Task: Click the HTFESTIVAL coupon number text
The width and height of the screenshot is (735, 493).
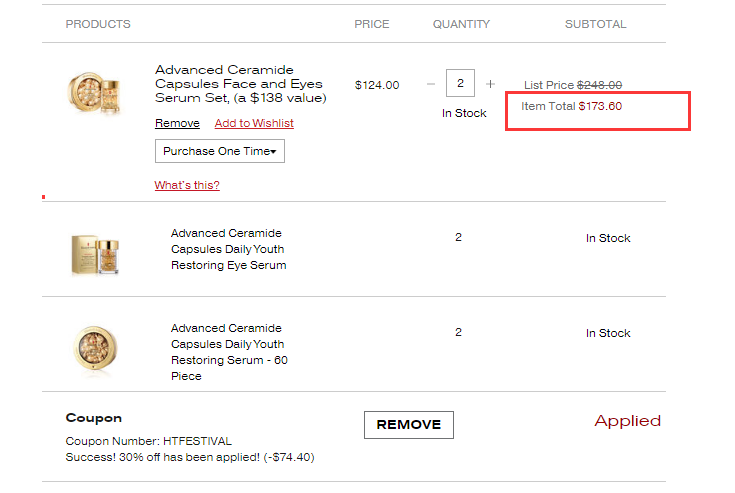Action: pos(197,441)
